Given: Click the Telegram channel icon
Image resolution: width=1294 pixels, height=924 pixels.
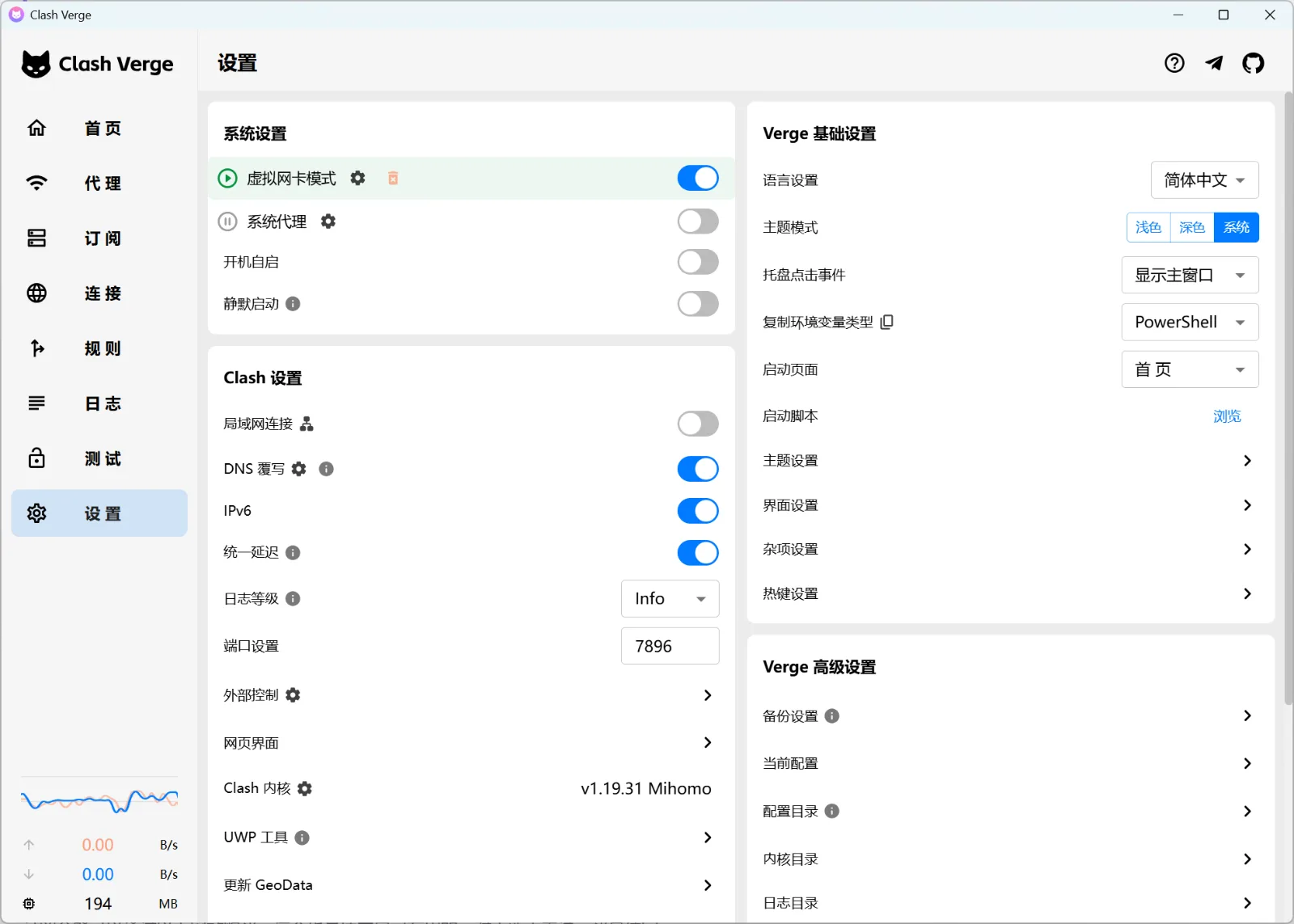Looking at the screenshot, I should click(x=1214, y=63).
